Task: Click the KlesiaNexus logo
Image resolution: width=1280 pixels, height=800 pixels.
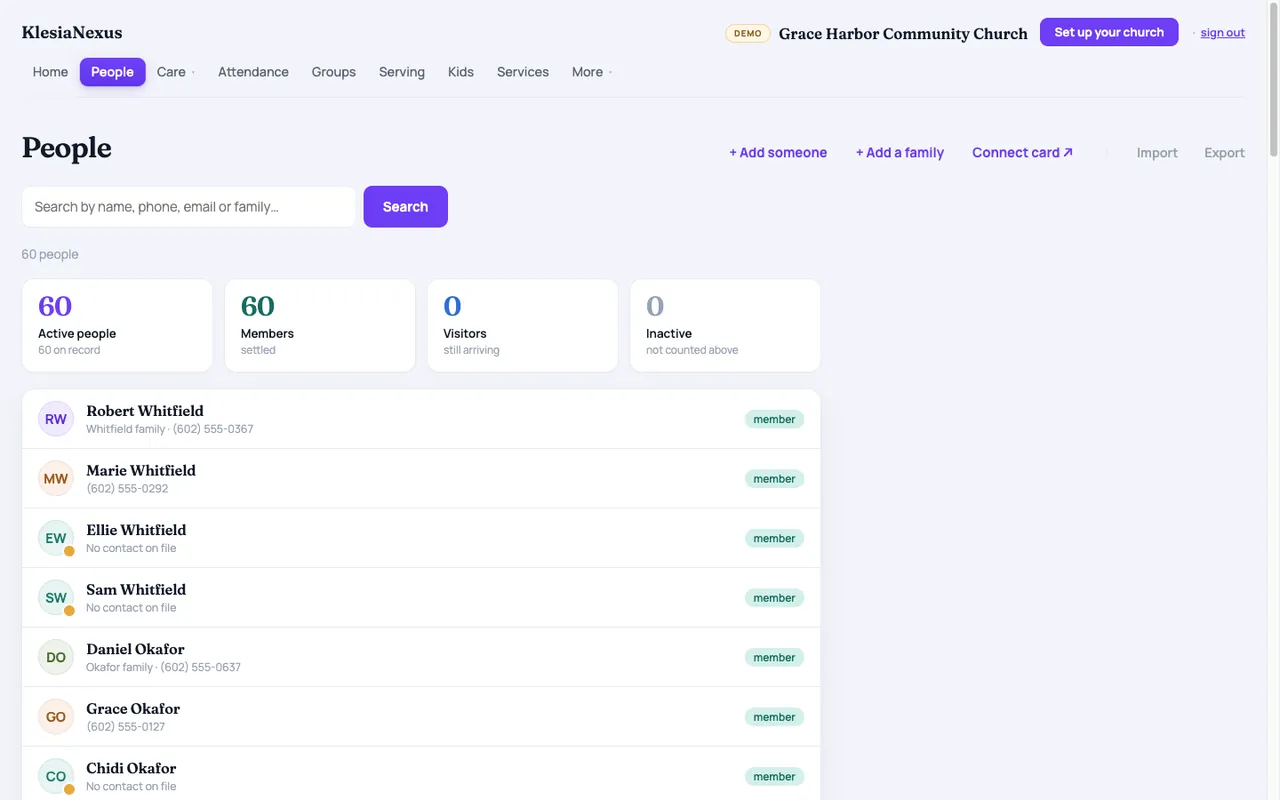Action: [72, 33]
